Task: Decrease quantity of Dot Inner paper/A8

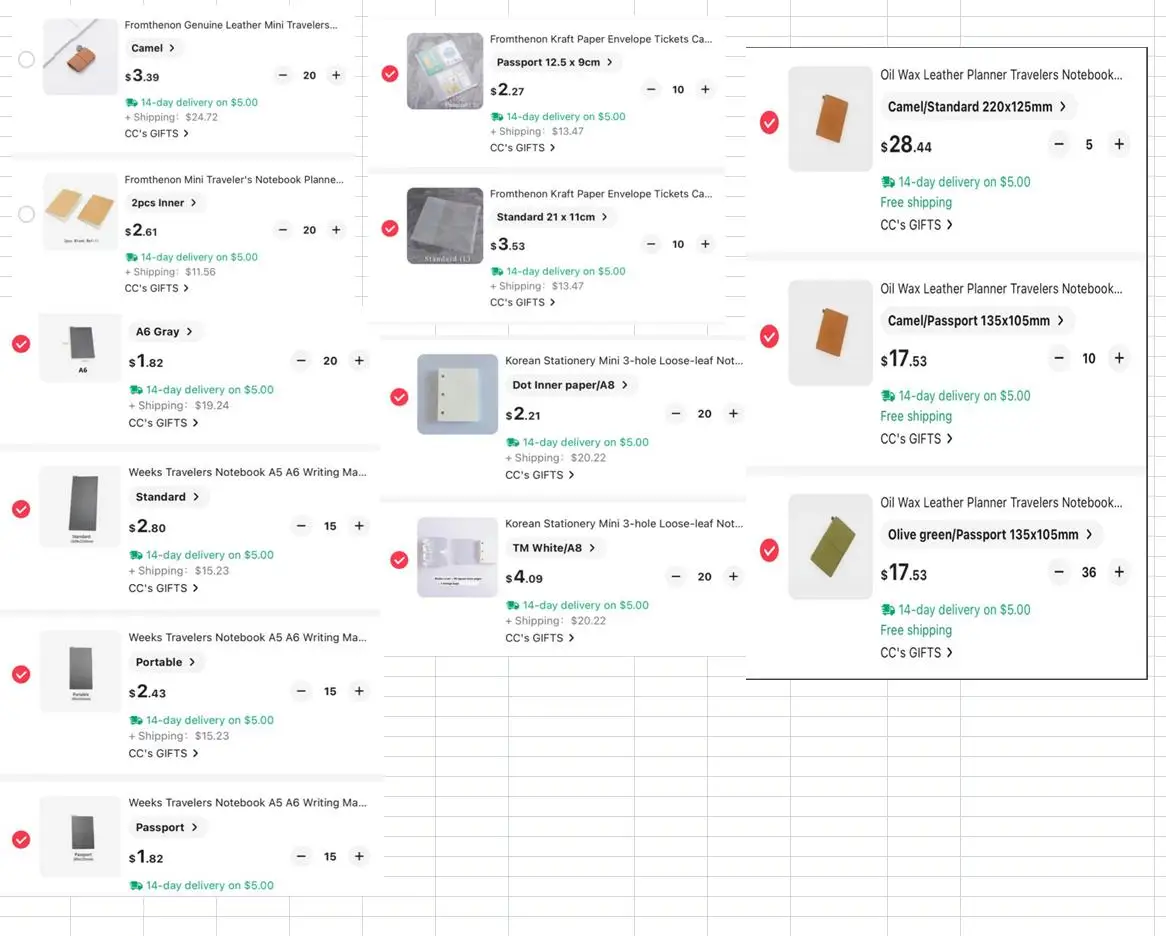Action: pos(676,414)
